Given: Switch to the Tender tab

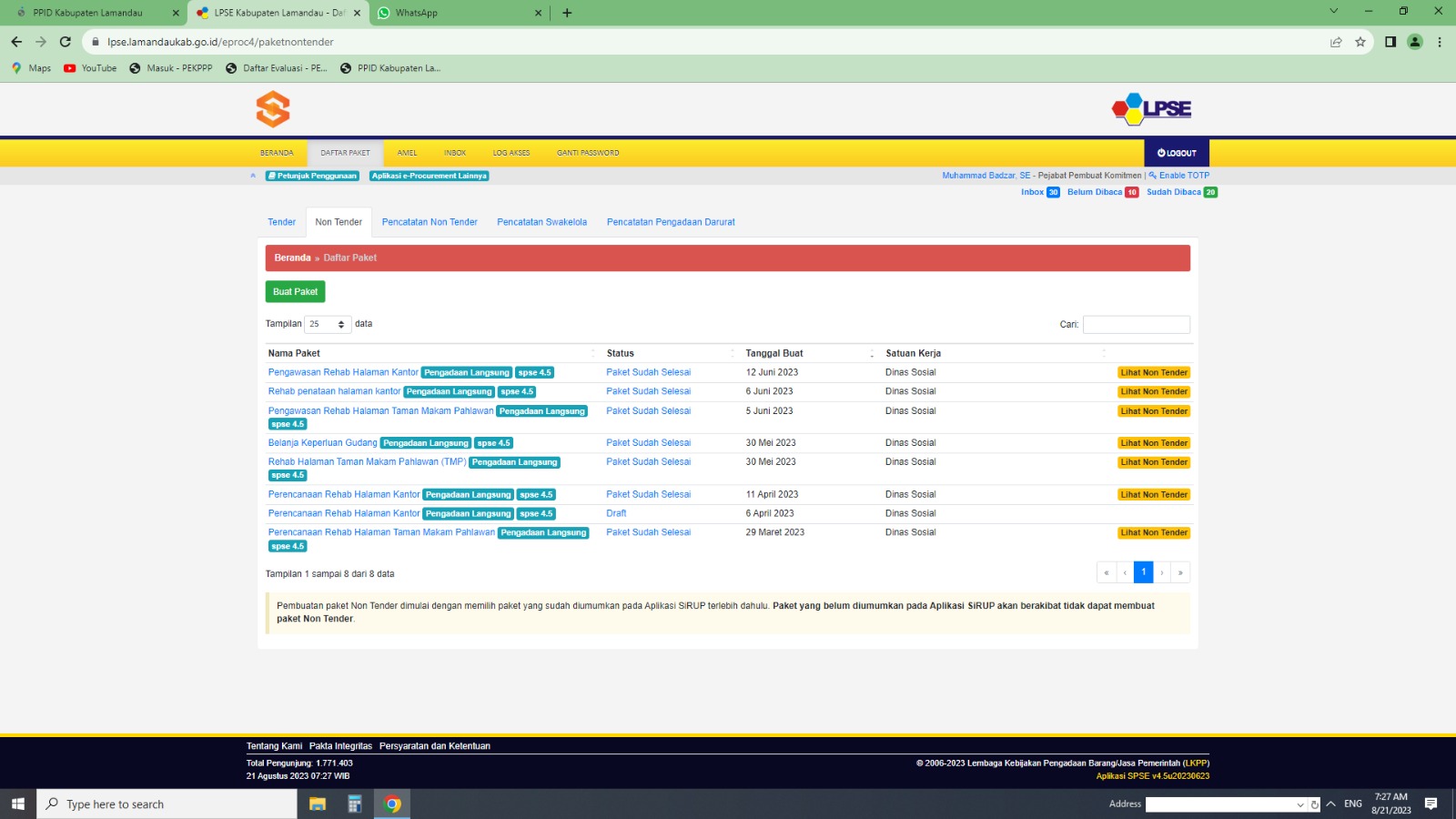Looking at the screenshot, I should (x=281, y=222).
